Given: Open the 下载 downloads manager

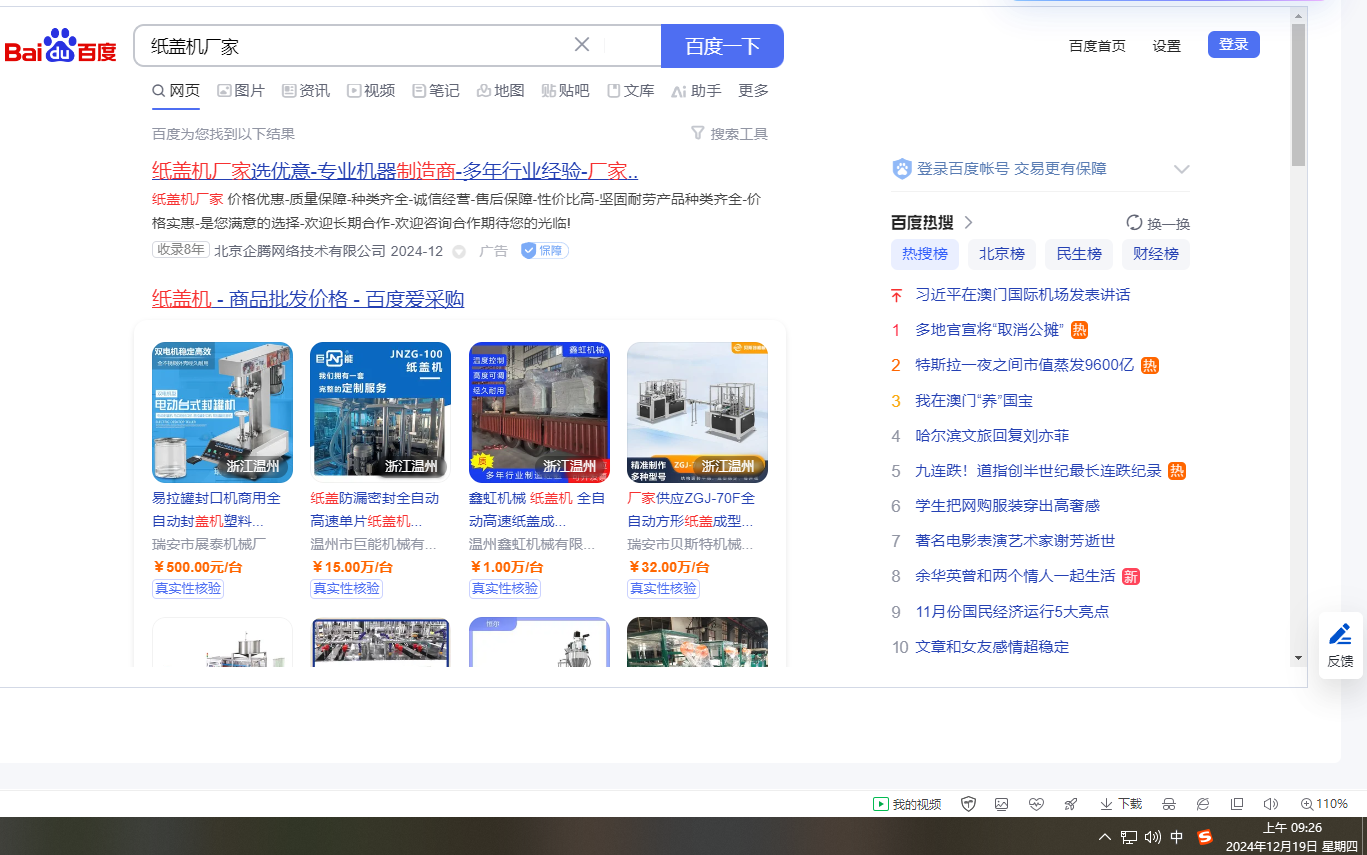Looking at the screenshot, I should click(x=1121, y=804).
